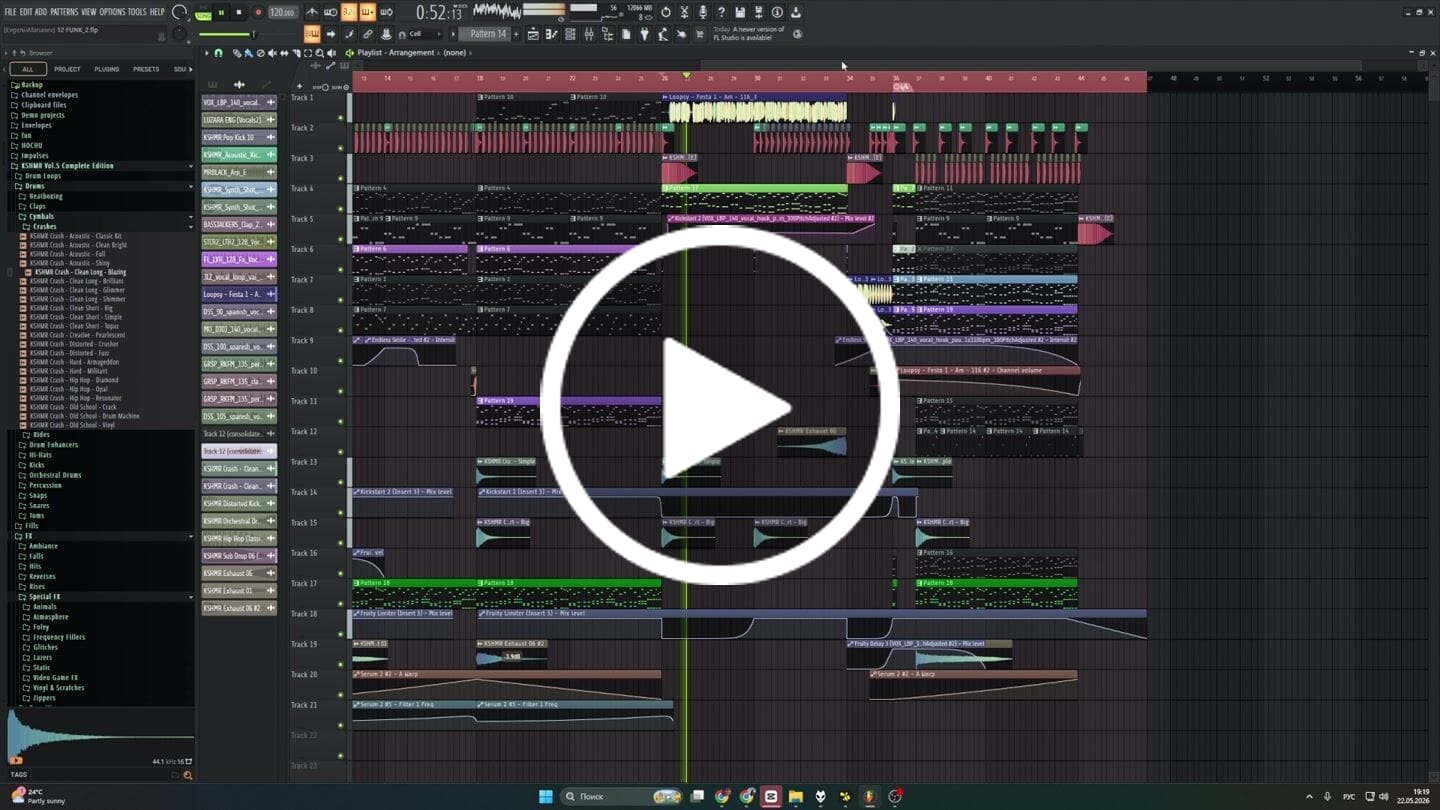Click the large video play overlay button

720,405
